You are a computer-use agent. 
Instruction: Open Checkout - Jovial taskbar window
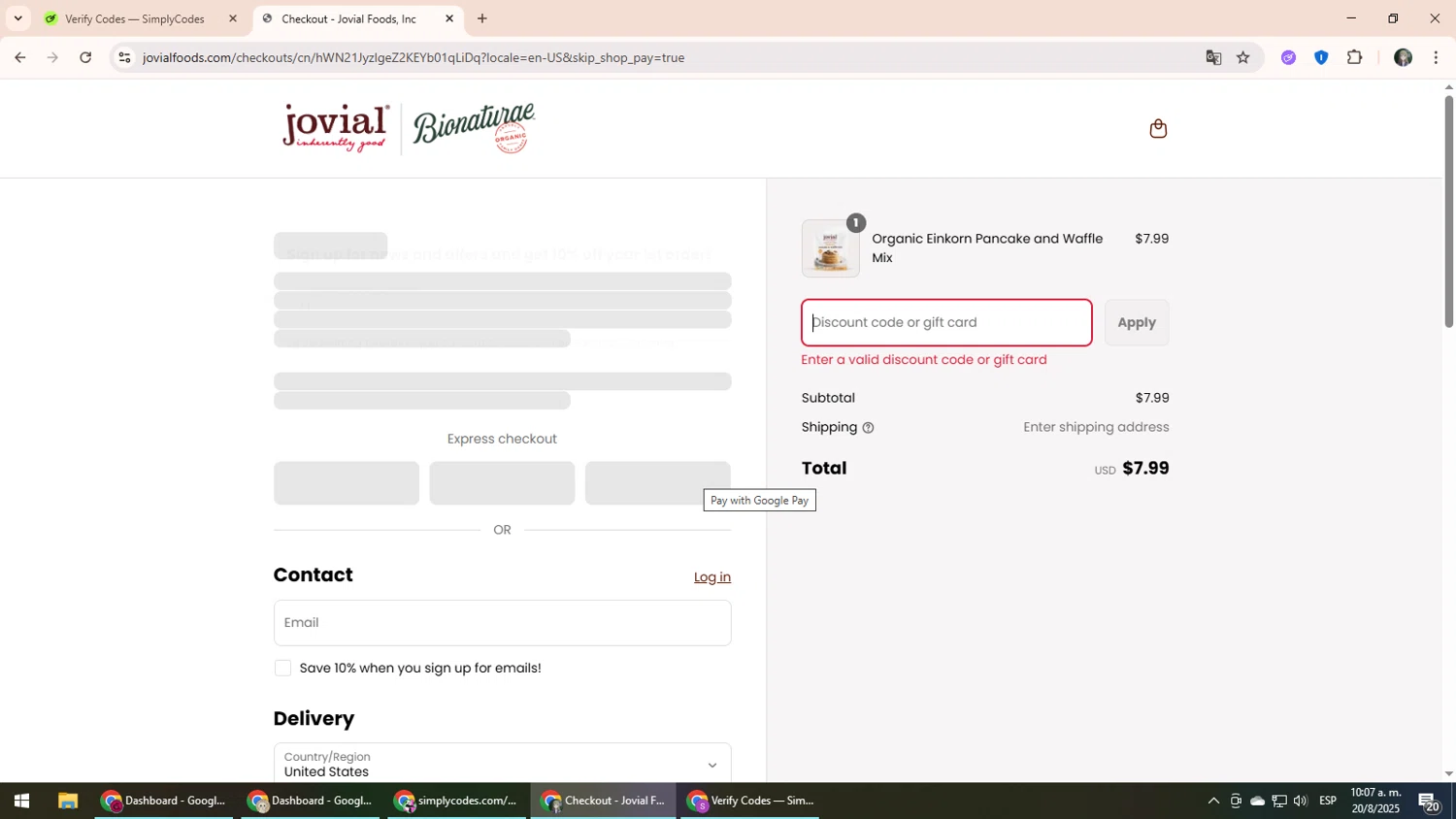[604, 802]
